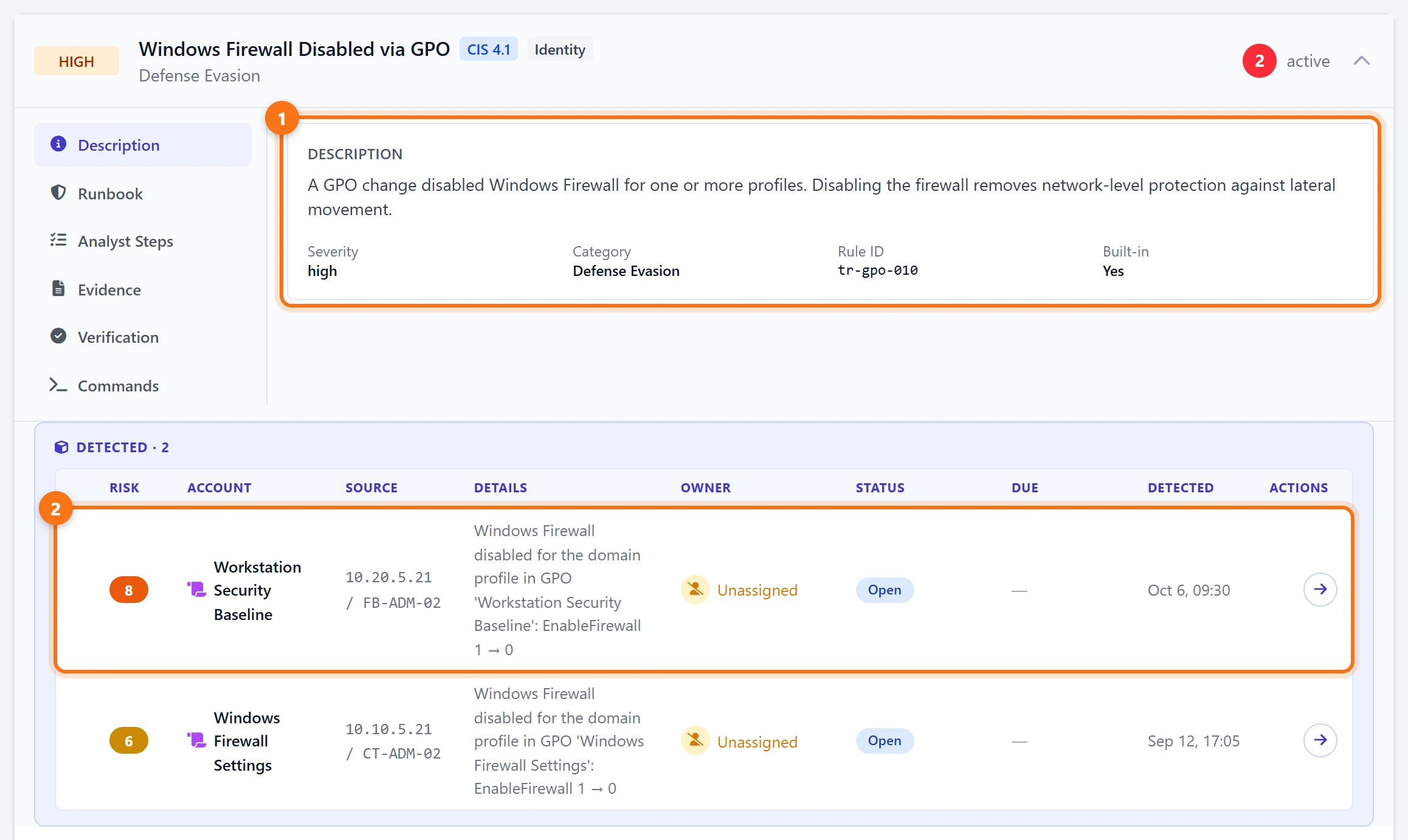Click the HIGH severity badge
This screenshot has width=1408, height=840.
77,61
